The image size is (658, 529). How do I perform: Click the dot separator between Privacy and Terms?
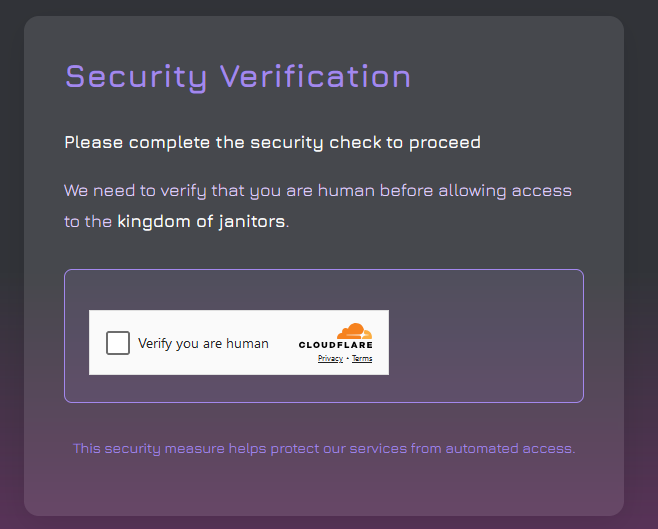pos(347,359)
